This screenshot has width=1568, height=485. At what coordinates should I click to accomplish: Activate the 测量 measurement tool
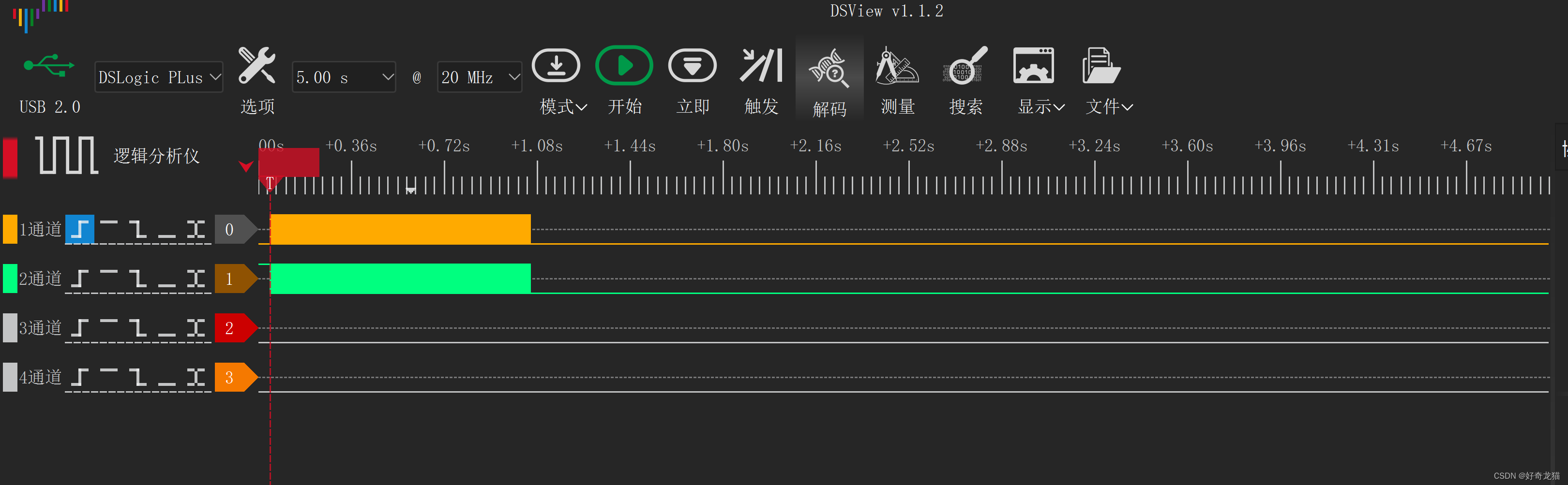click(x=897, y=67)
